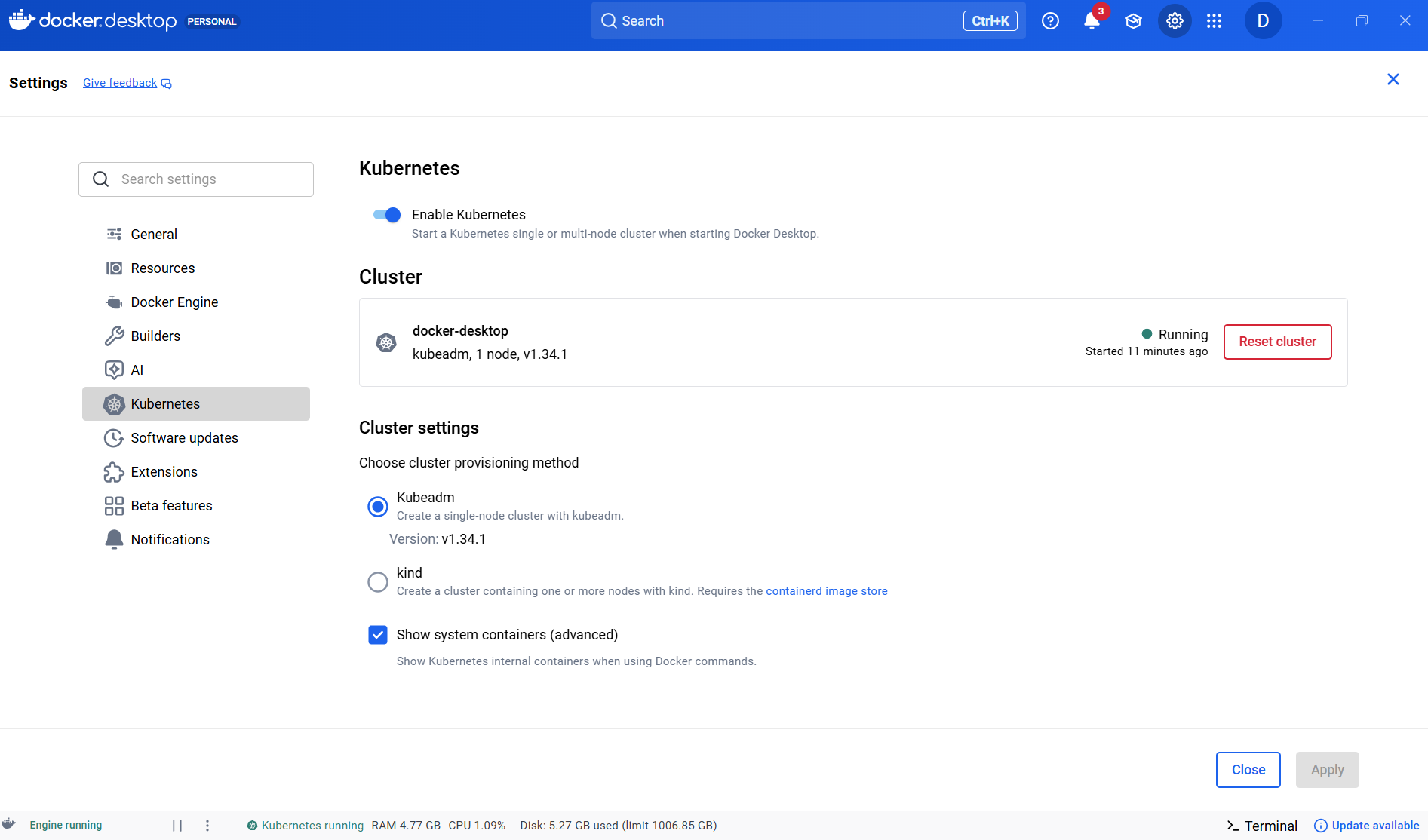This screenshot has width=1428, height=840.
Task: Go to the Resources settings section
Action: coord(162,268)
